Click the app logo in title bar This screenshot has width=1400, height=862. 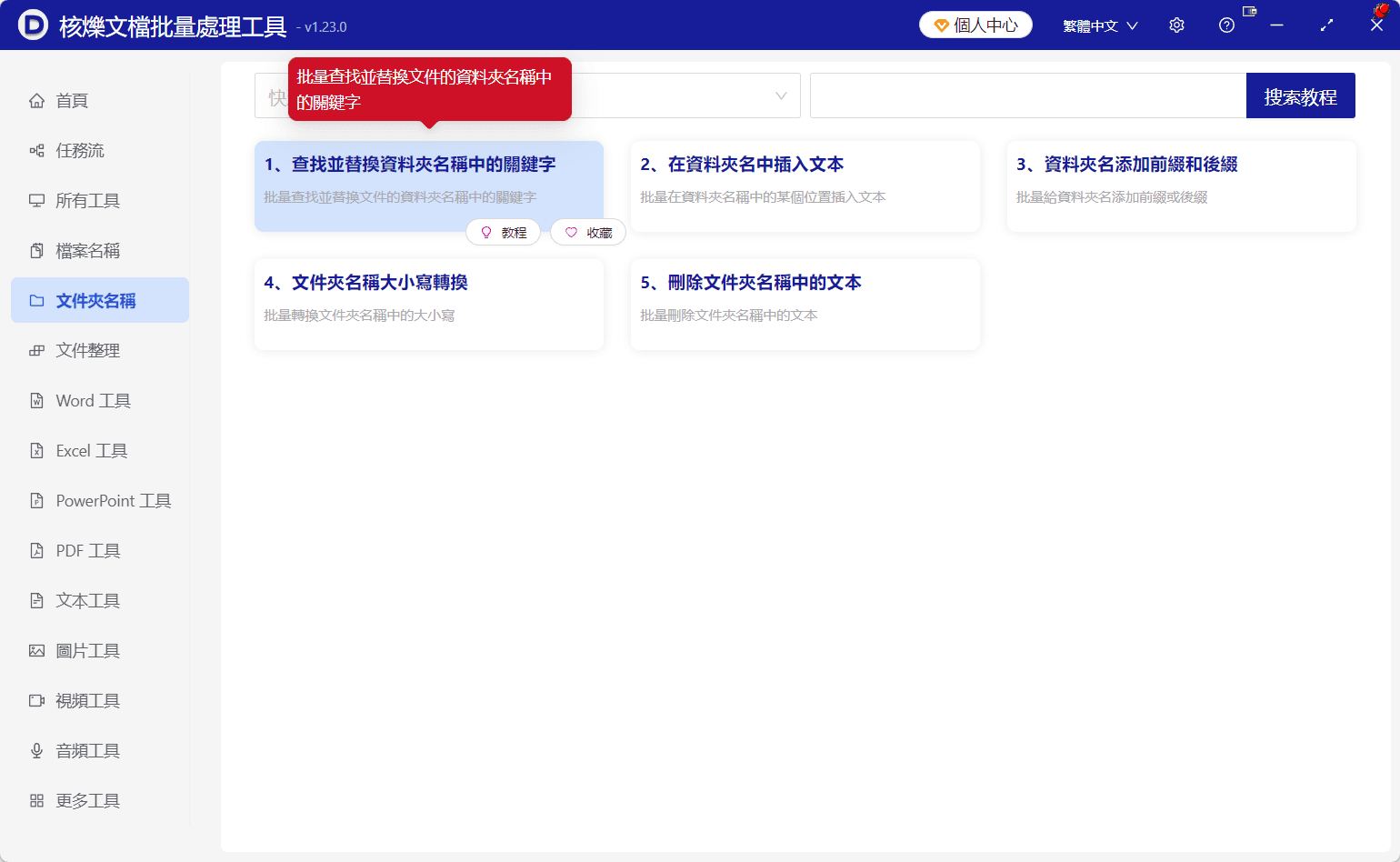(x=33, y=25)
